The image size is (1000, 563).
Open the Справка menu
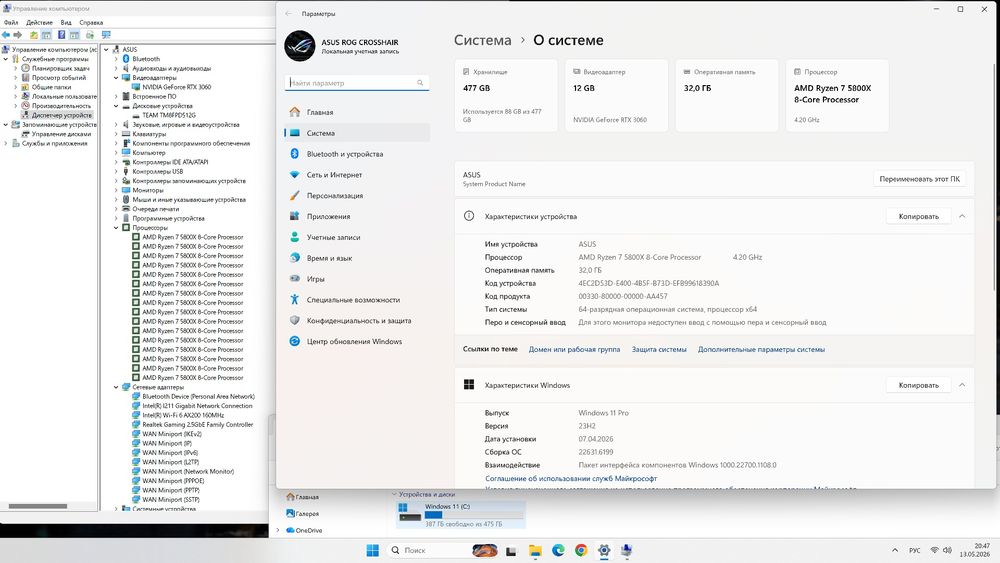[x=91, y=22]
